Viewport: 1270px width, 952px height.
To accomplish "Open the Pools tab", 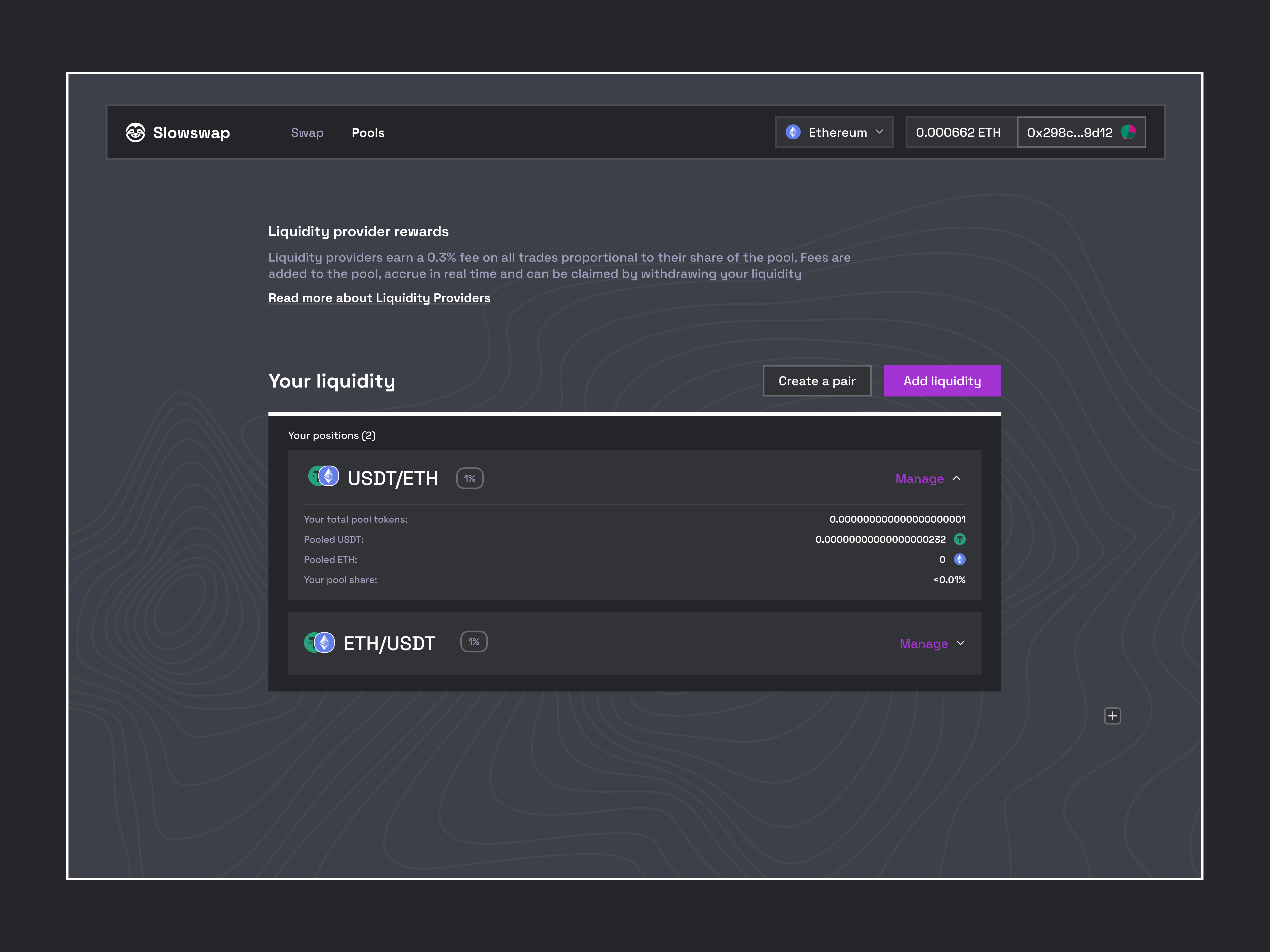I will (x=368, y=133).
